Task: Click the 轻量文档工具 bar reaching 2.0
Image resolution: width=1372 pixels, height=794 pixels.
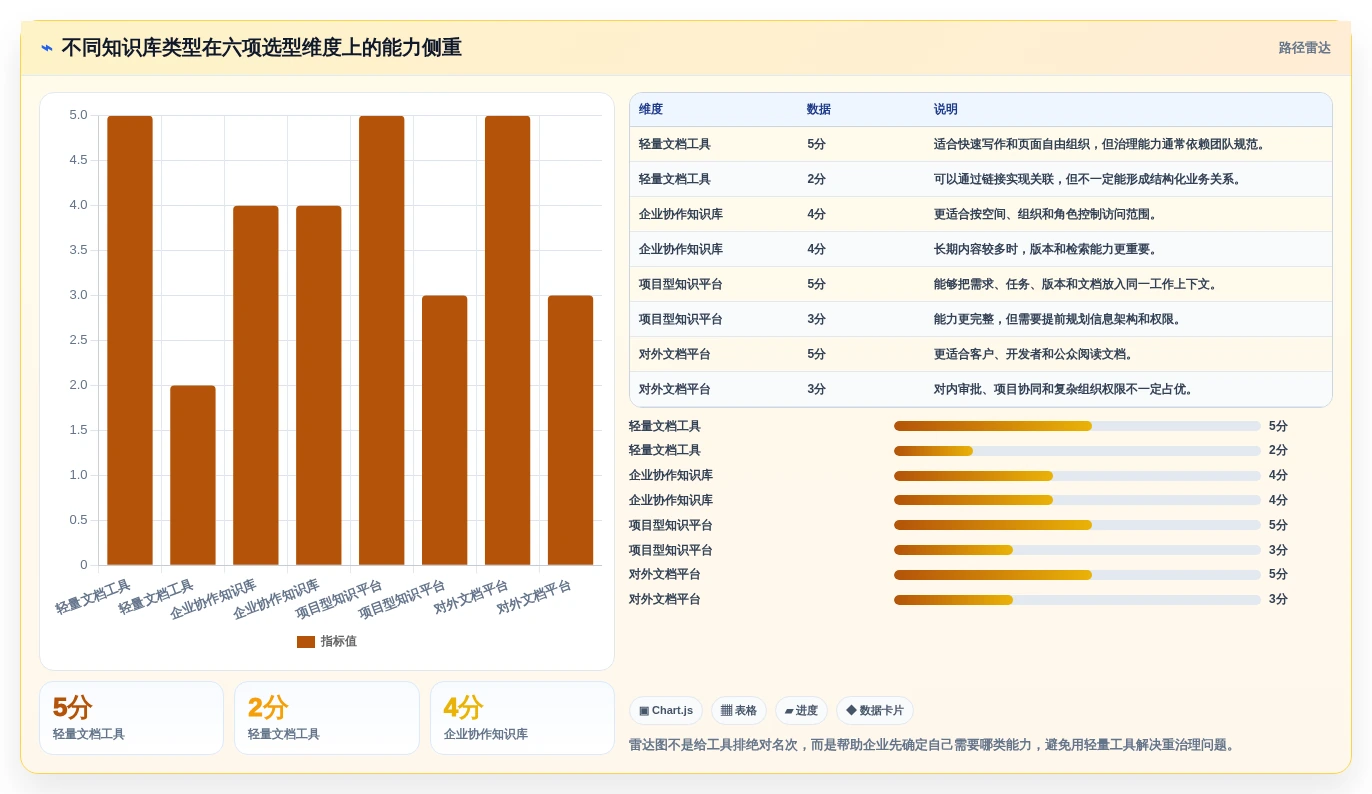Action: 193,475
